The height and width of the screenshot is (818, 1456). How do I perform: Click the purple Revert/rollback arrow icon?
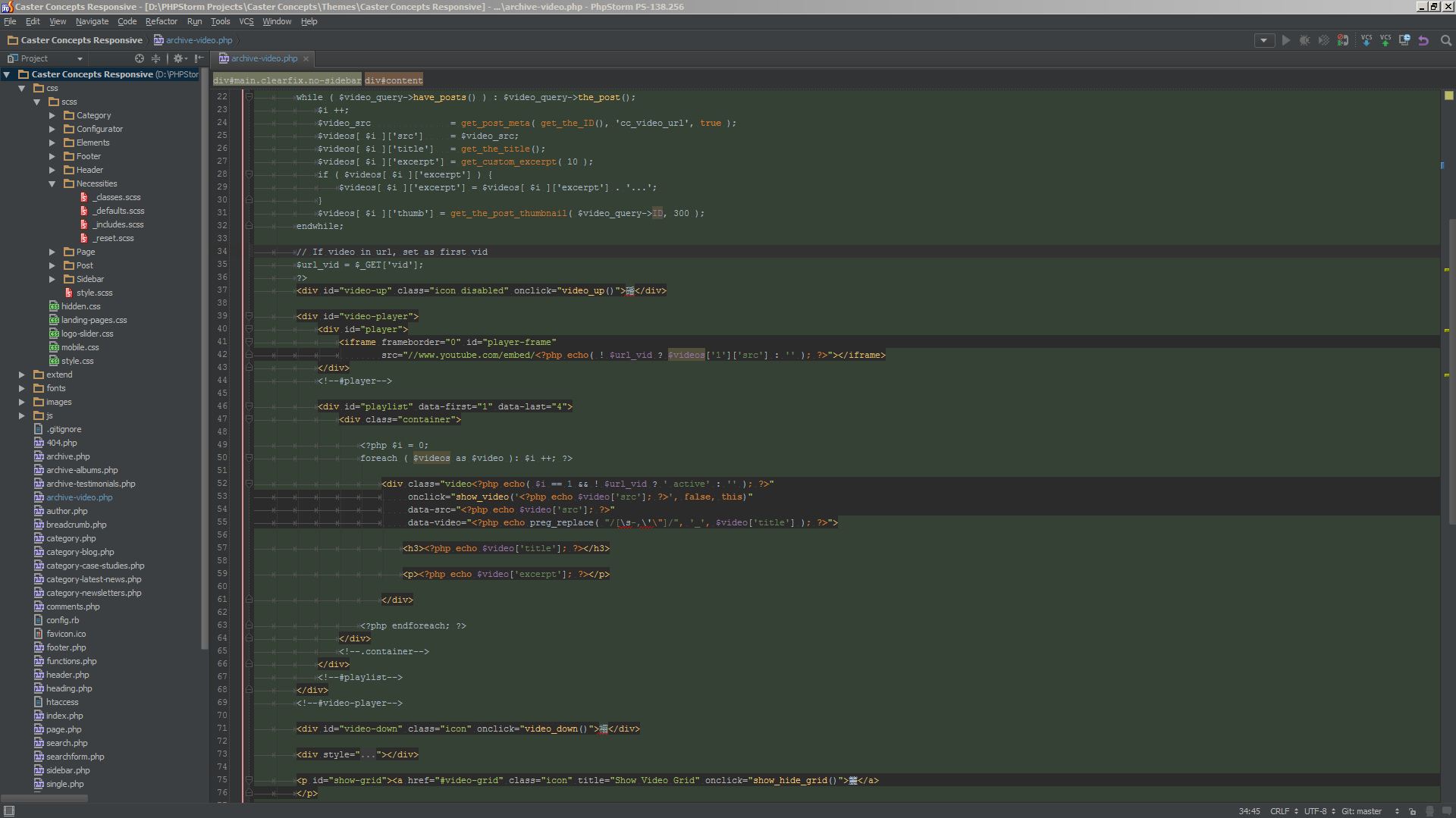[1423, 40]
